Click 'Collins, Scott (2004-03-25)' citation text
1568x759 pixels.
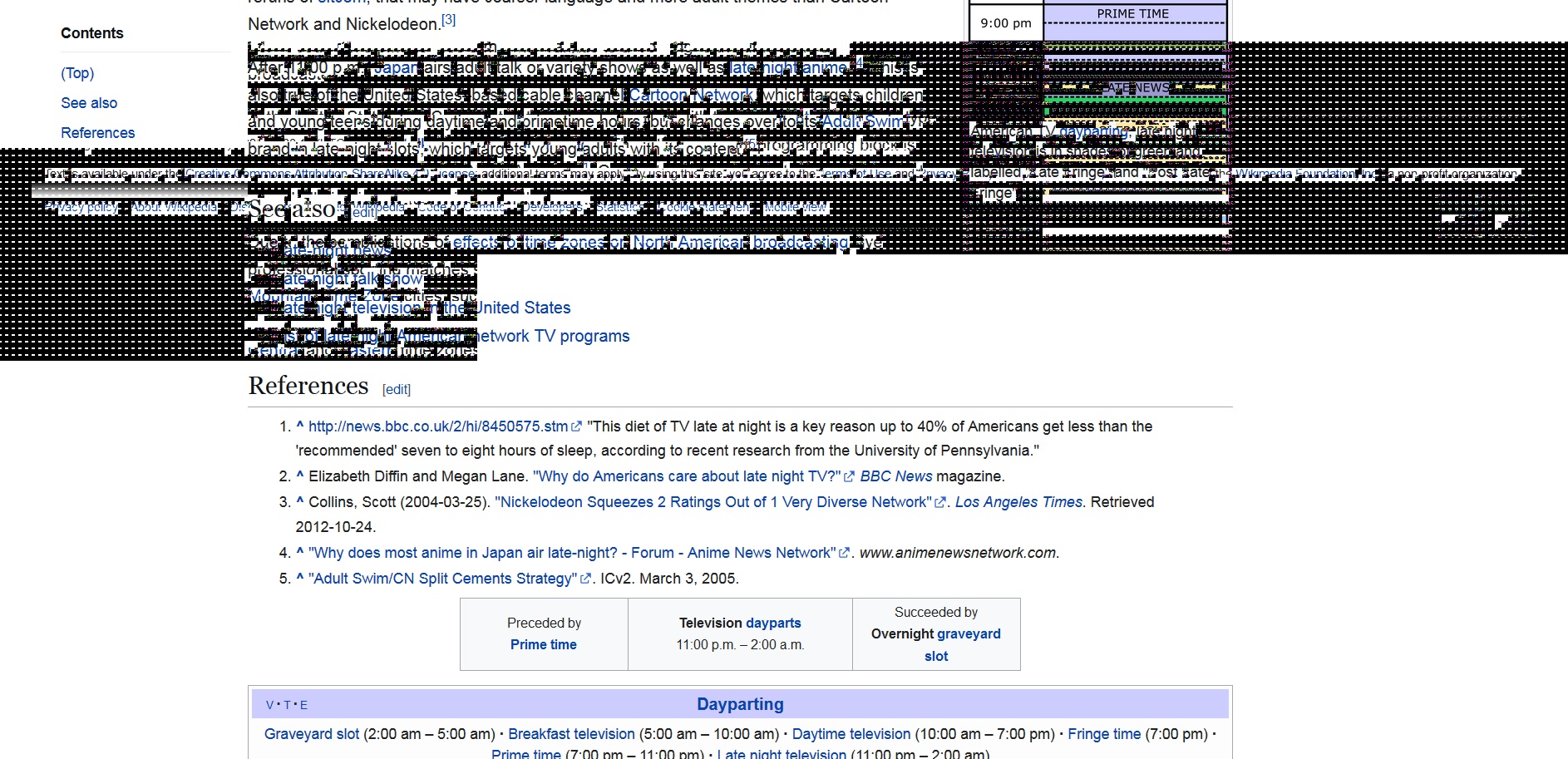[398, 502]
